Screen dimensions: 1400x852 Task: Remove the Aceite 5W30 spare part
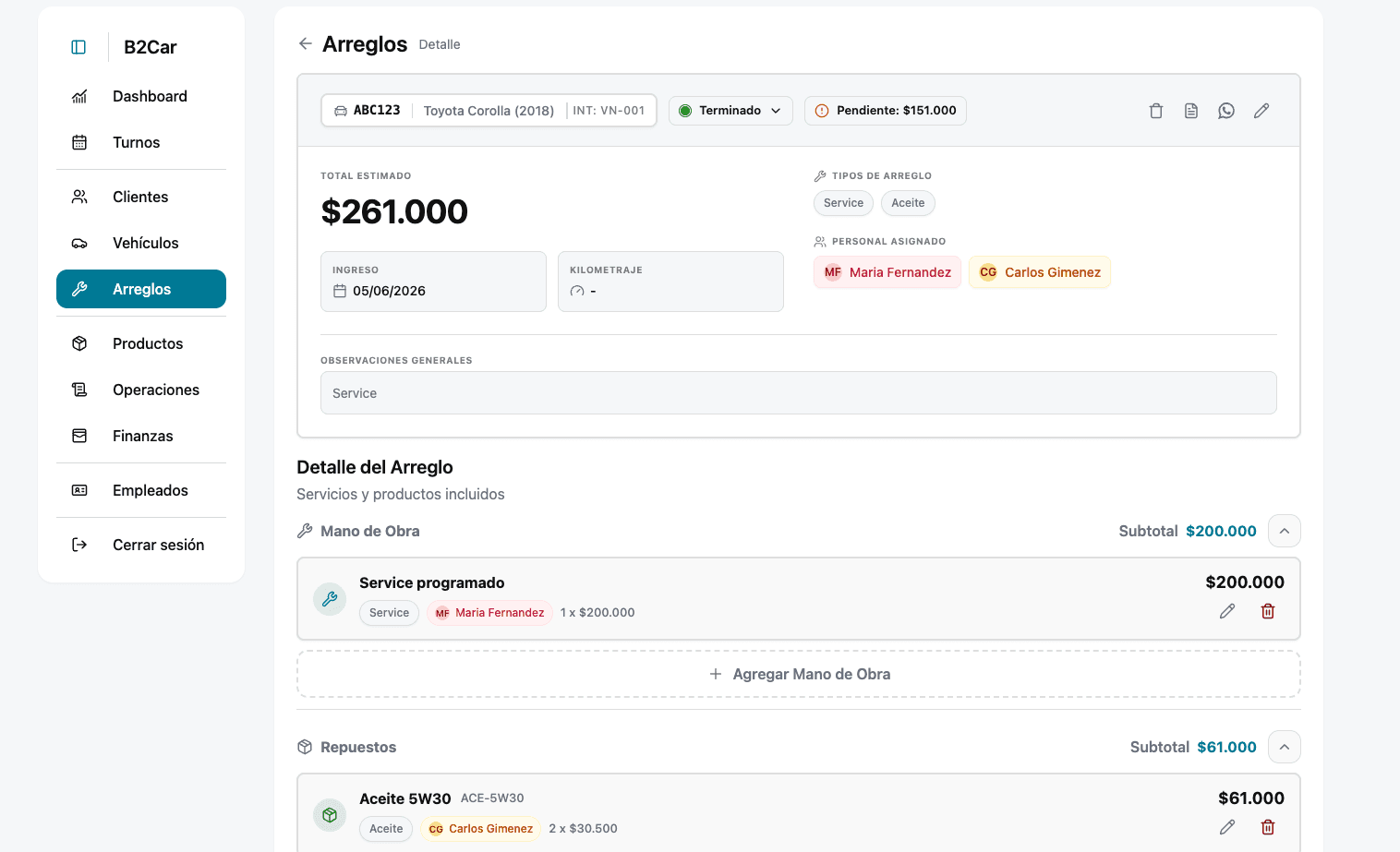pos(1268,827)
